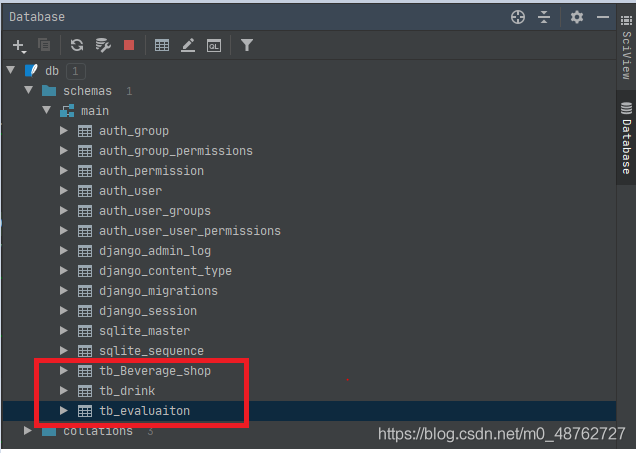Collapse the main schema arrow
The image size is (636, 453).
(47, 110)
